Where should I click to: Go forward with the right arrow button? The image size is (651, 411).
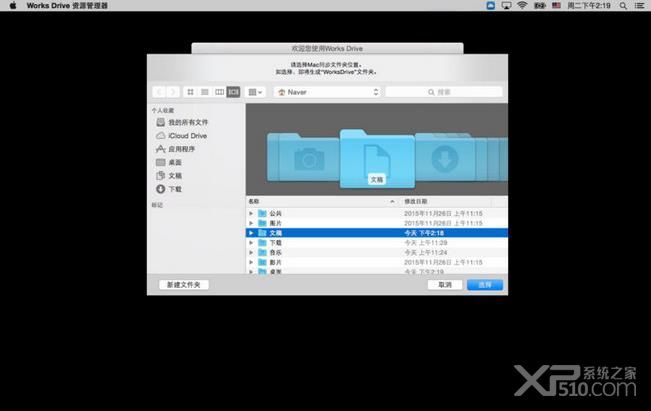point(173,92)
